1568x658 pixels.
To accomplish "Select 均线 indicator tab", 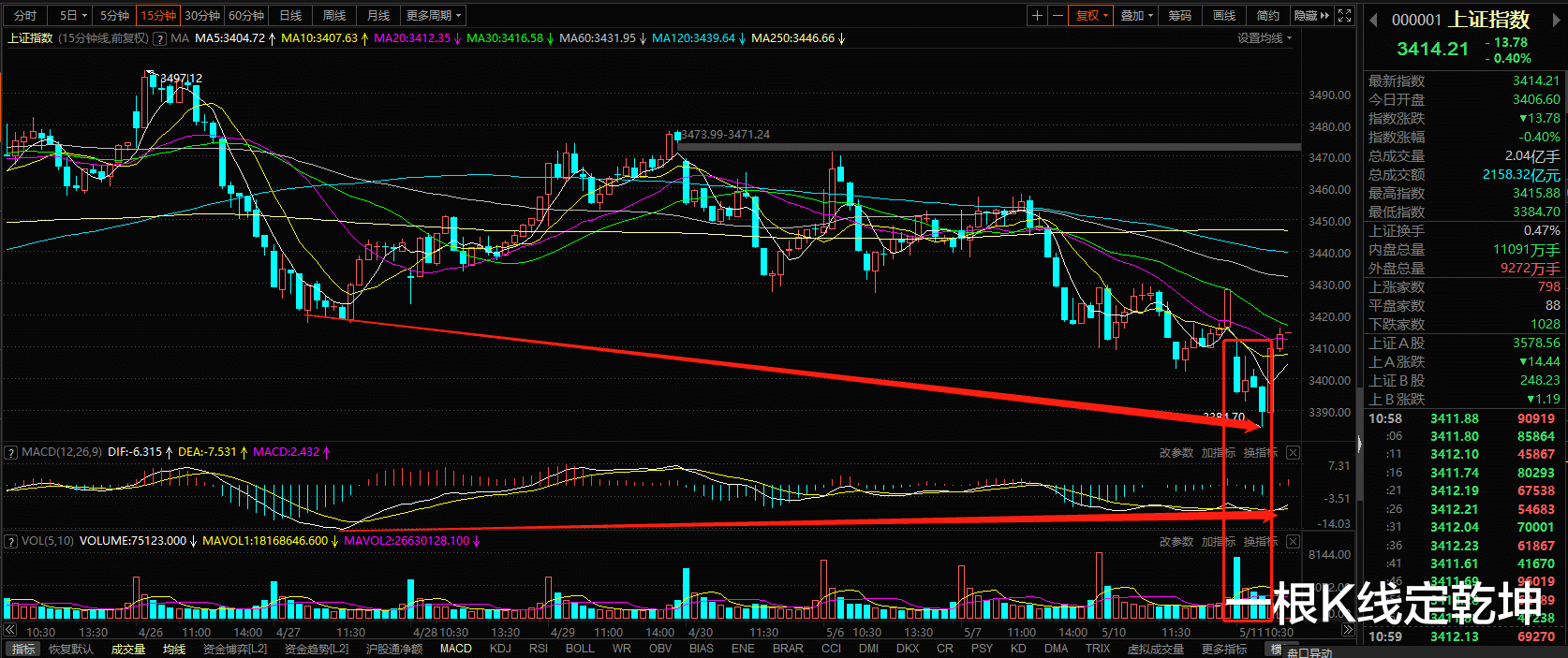I will click(174, 649).
